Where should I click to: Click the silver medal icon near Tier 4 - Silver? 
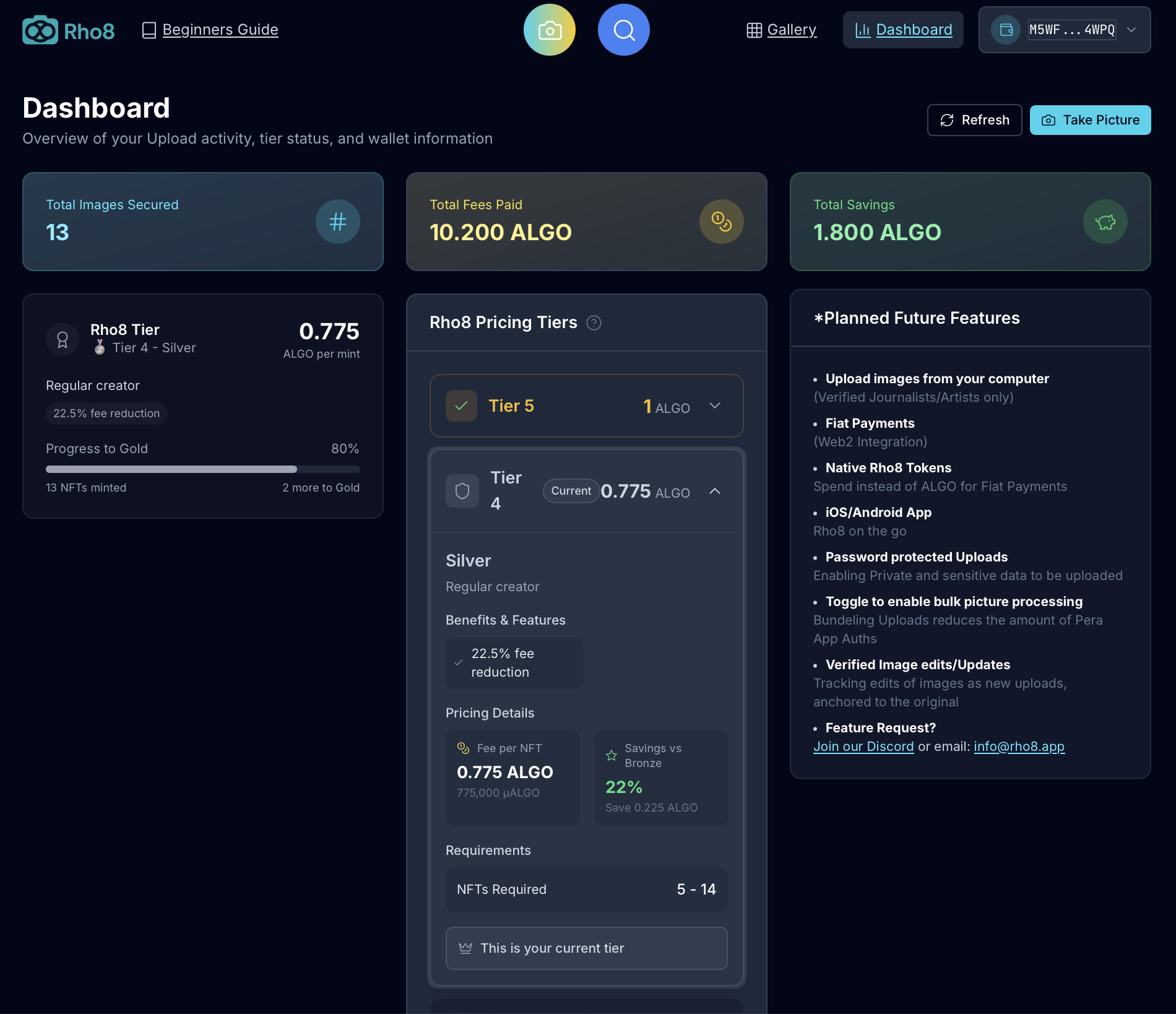click(x=100, y=347)
